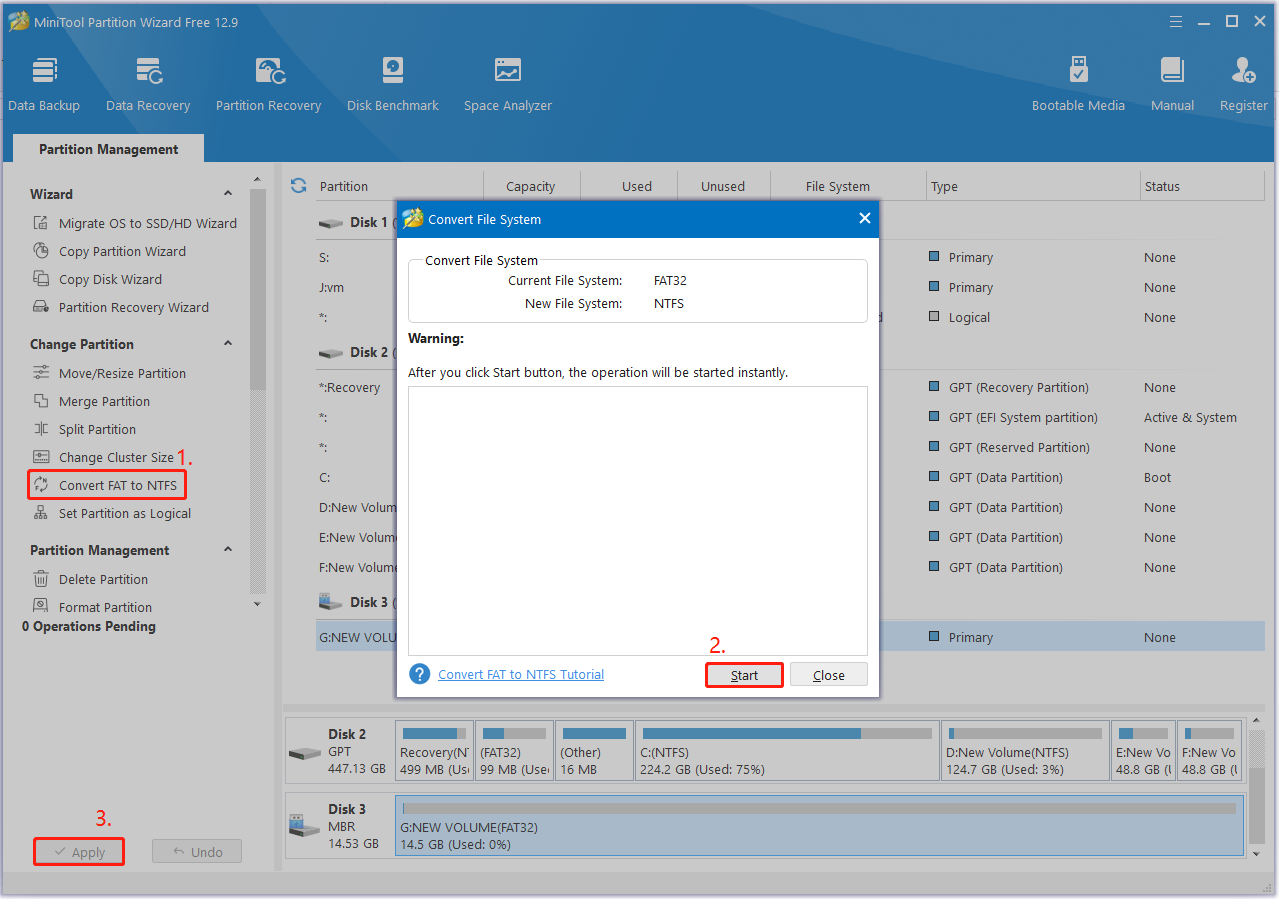
Task: Click Start in Convert File System dialog
Action: 744,675
